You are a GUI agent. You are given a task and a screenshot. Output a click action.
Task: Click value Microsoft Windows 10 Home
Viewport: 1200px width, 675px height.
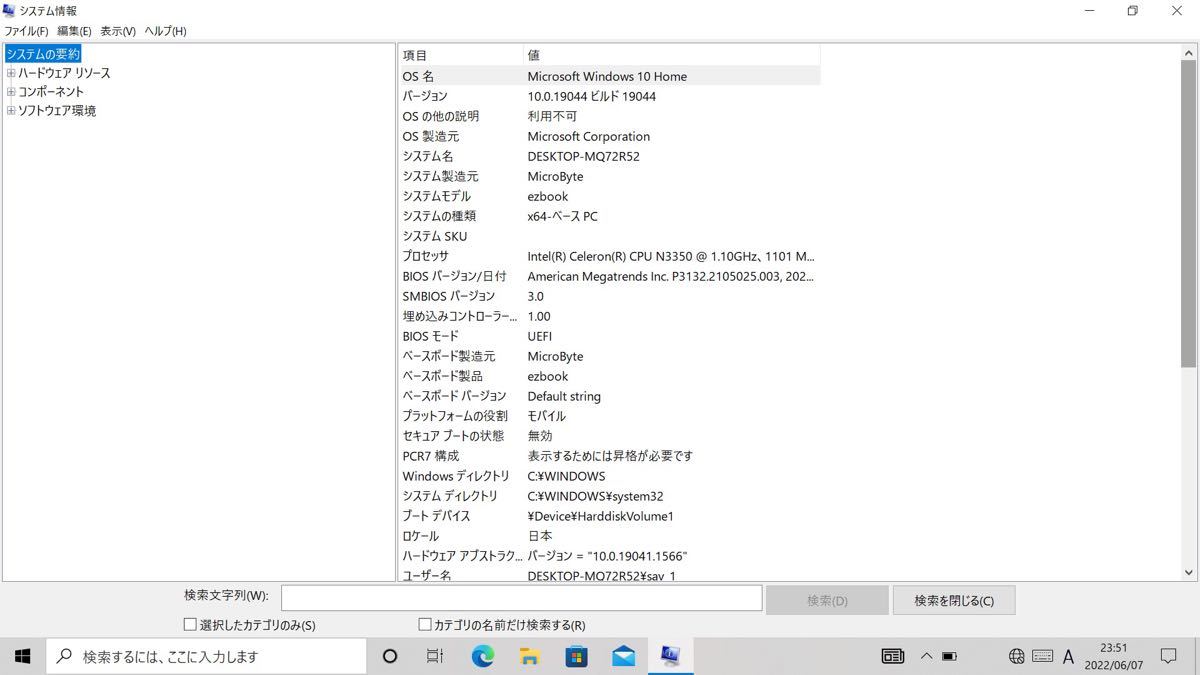[607, 76]
